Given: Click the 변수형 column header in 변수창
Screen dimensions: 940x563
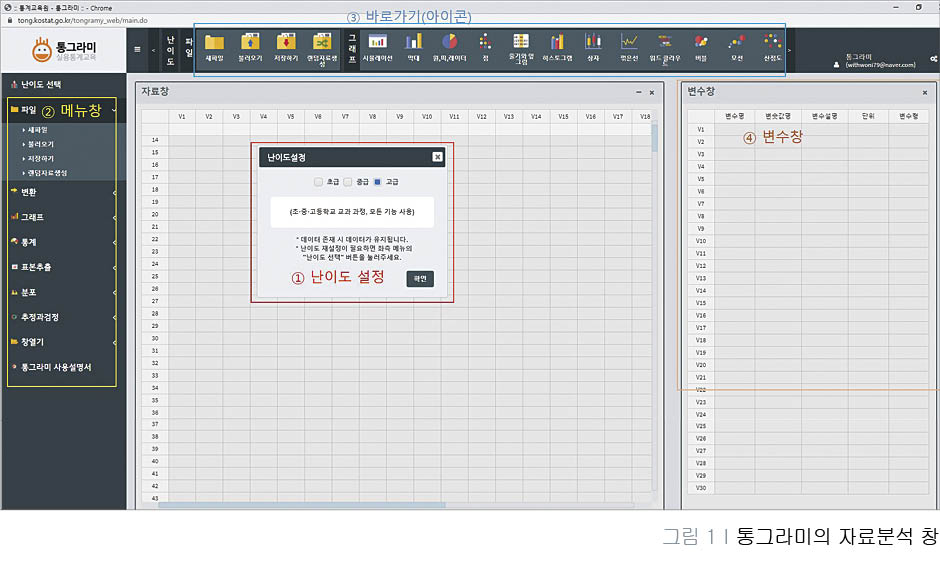Looking at the screenshot, I should coord(908,116).
